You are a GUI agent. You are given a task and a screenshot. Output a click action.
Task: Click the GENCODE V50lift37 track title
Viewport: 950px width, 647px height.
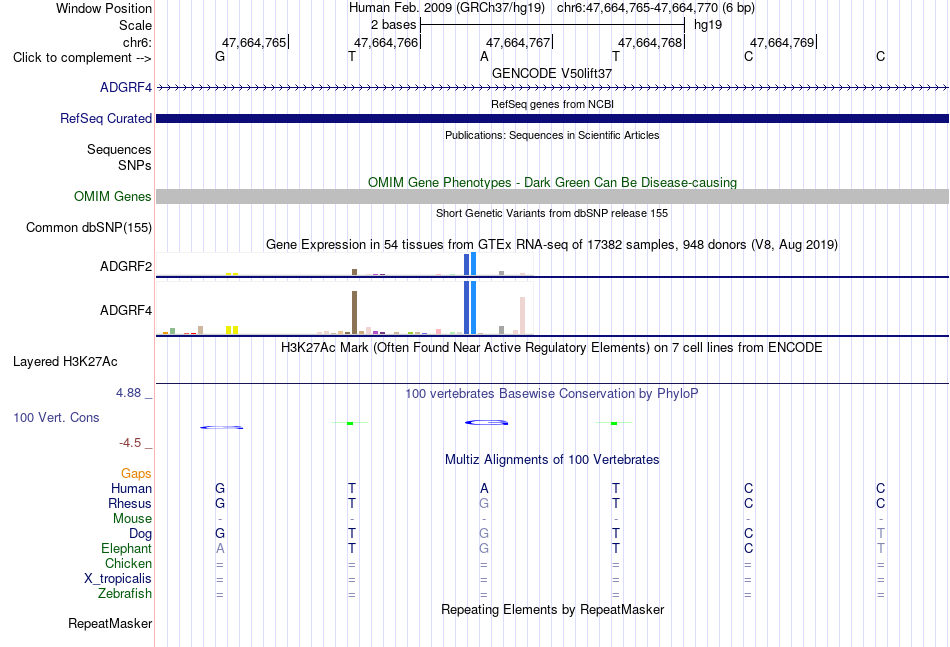(x=552, y=73)
